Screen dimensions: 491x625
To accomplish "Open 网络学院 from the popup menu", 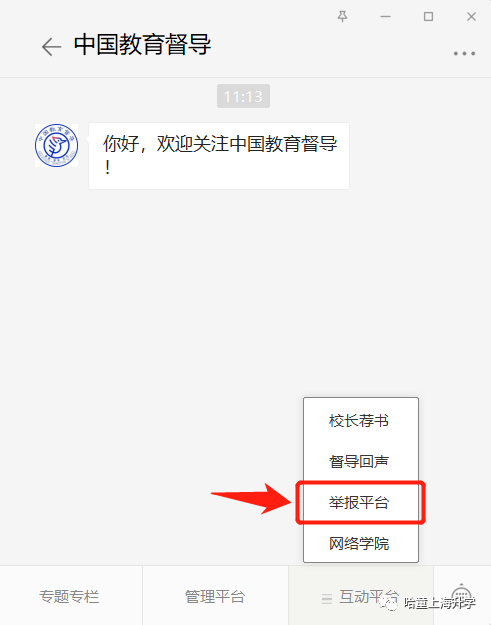I will click(359, 543).
